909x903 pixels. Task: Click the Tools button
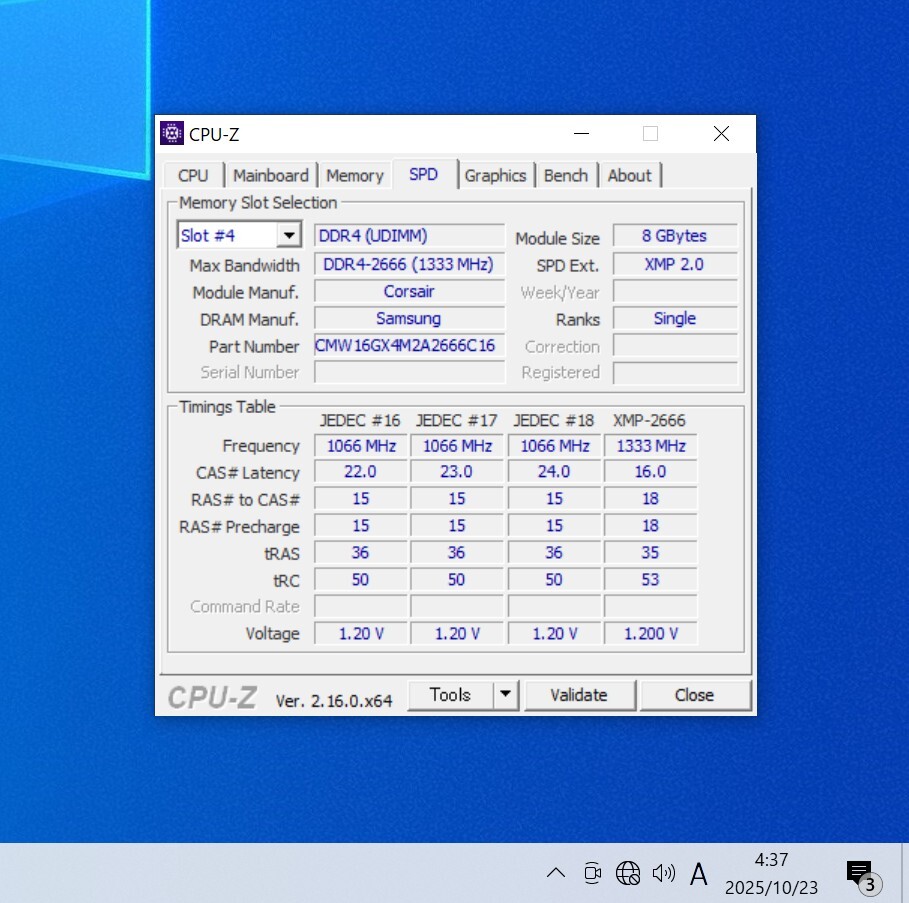pos(450,695)
